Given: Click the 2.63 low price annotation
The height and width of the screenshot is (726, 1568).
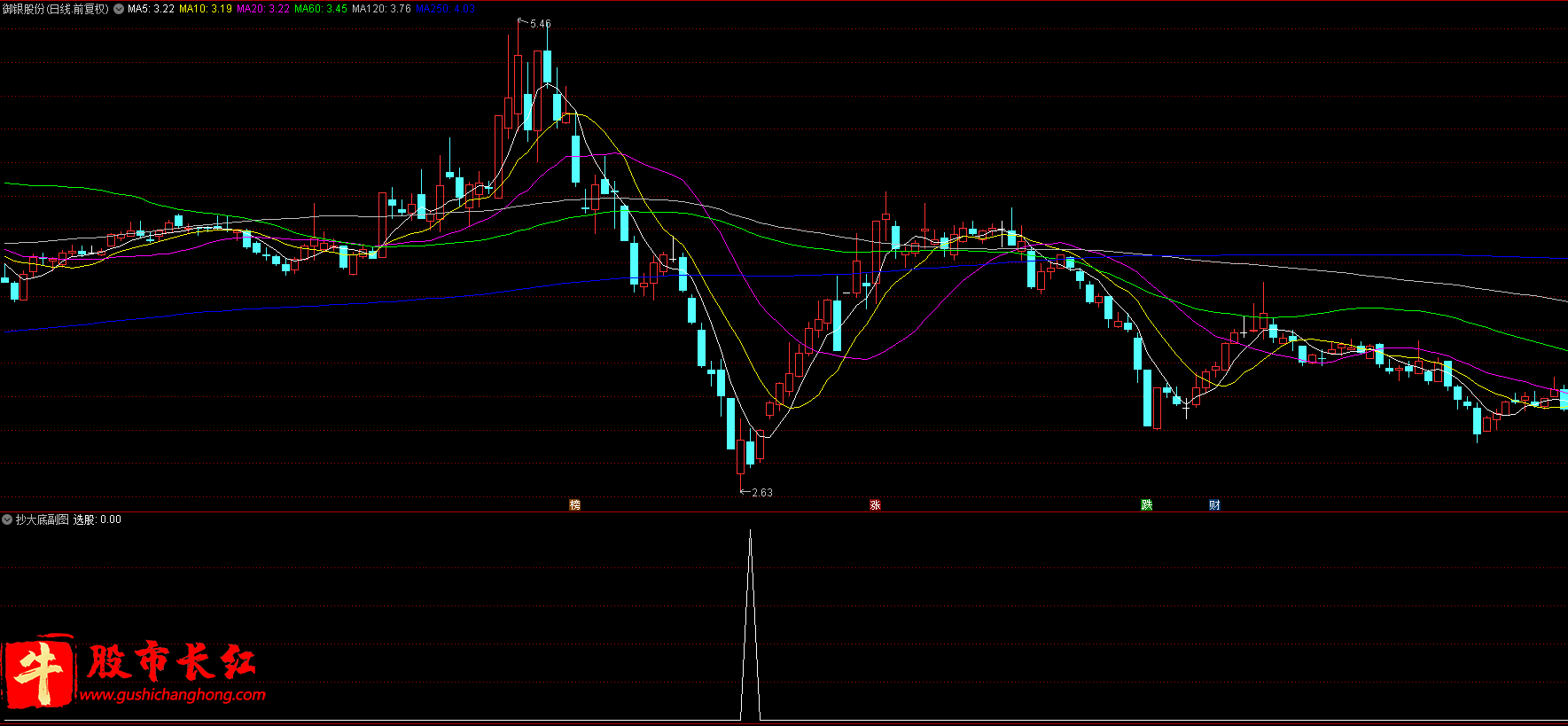Looking at the screenshot, I should point(762,493).
